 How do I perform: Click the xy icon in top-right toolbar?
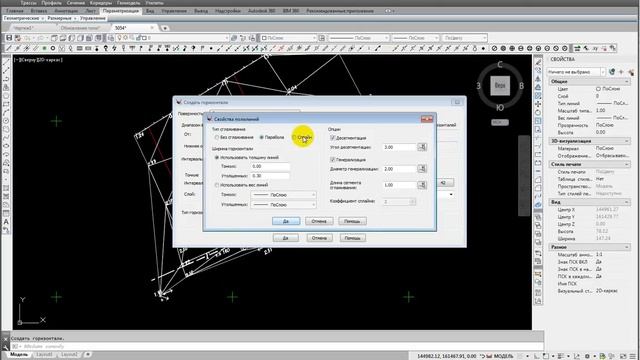(x=595, y=48)
